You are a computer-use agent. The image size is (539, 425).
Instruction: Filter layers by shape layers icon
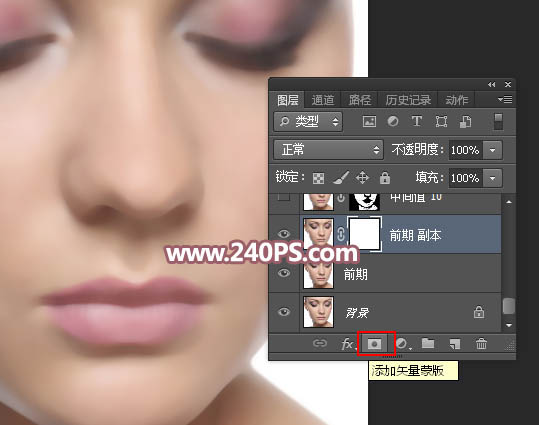tap(441, 121)
